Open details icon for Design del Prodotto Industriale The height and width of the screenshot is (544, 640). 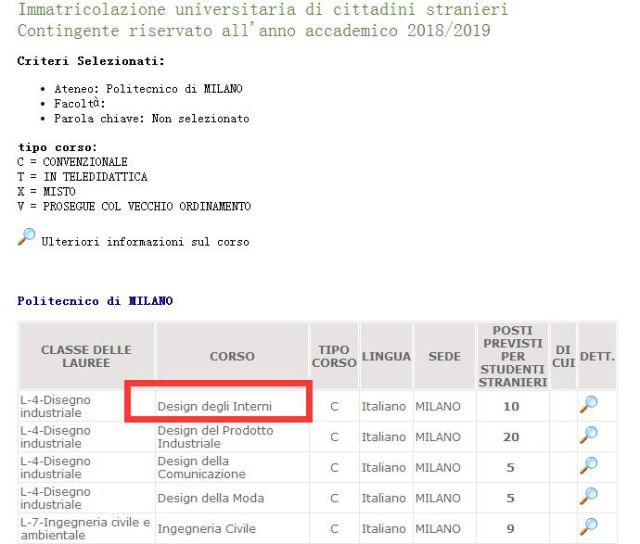tap(589, 435)
